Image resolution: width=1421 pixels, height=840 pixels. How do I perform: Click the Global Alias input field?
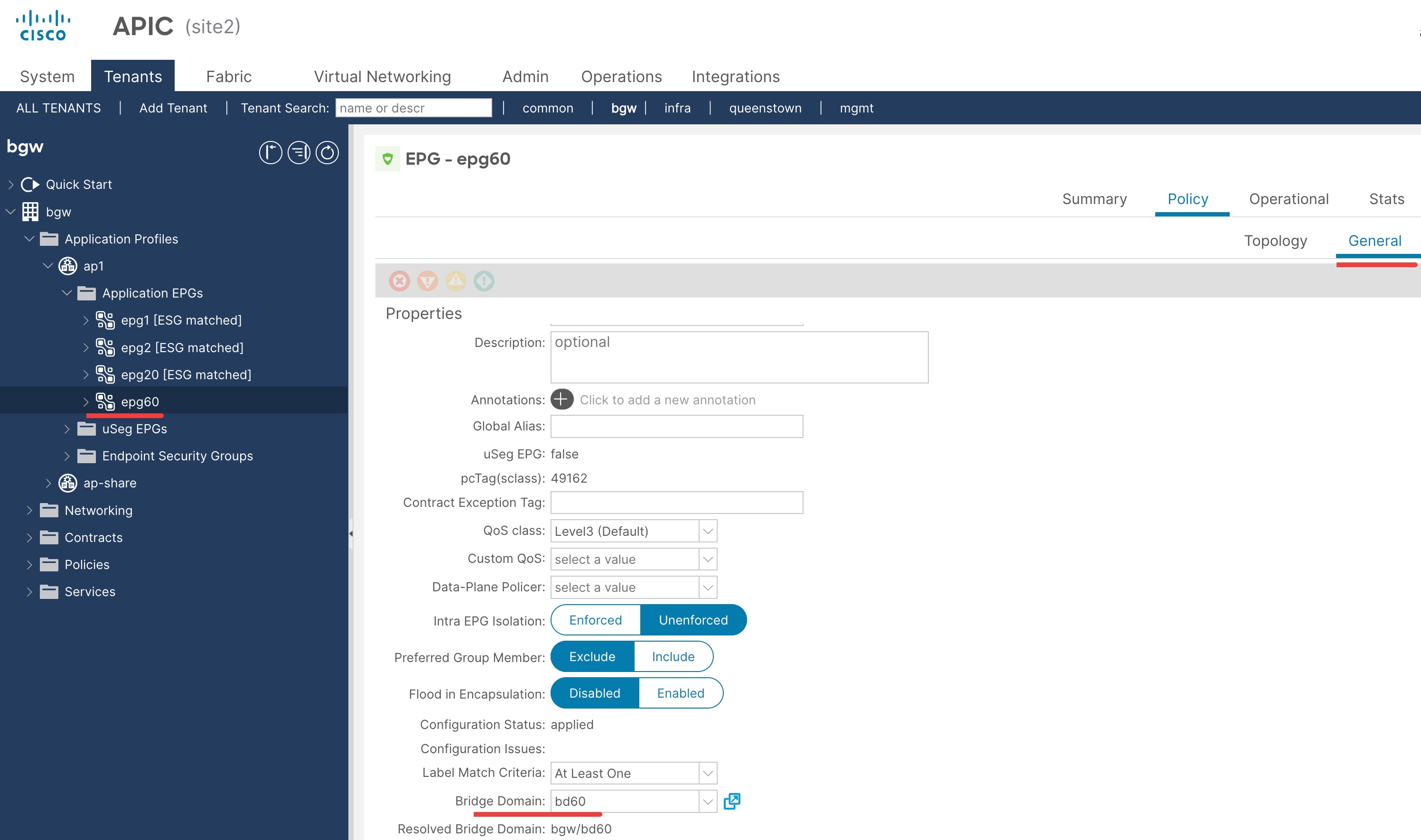pos(677,426)
